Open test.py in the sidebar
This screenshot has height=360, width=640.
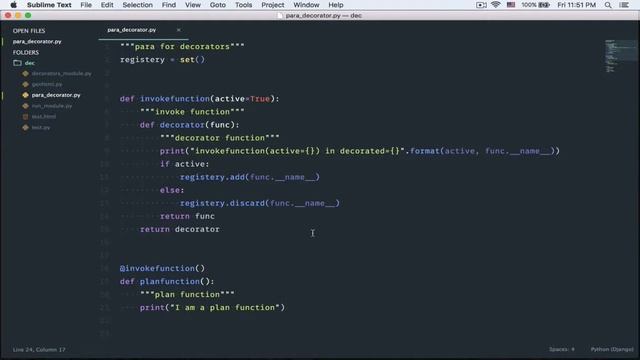point(41,127)
